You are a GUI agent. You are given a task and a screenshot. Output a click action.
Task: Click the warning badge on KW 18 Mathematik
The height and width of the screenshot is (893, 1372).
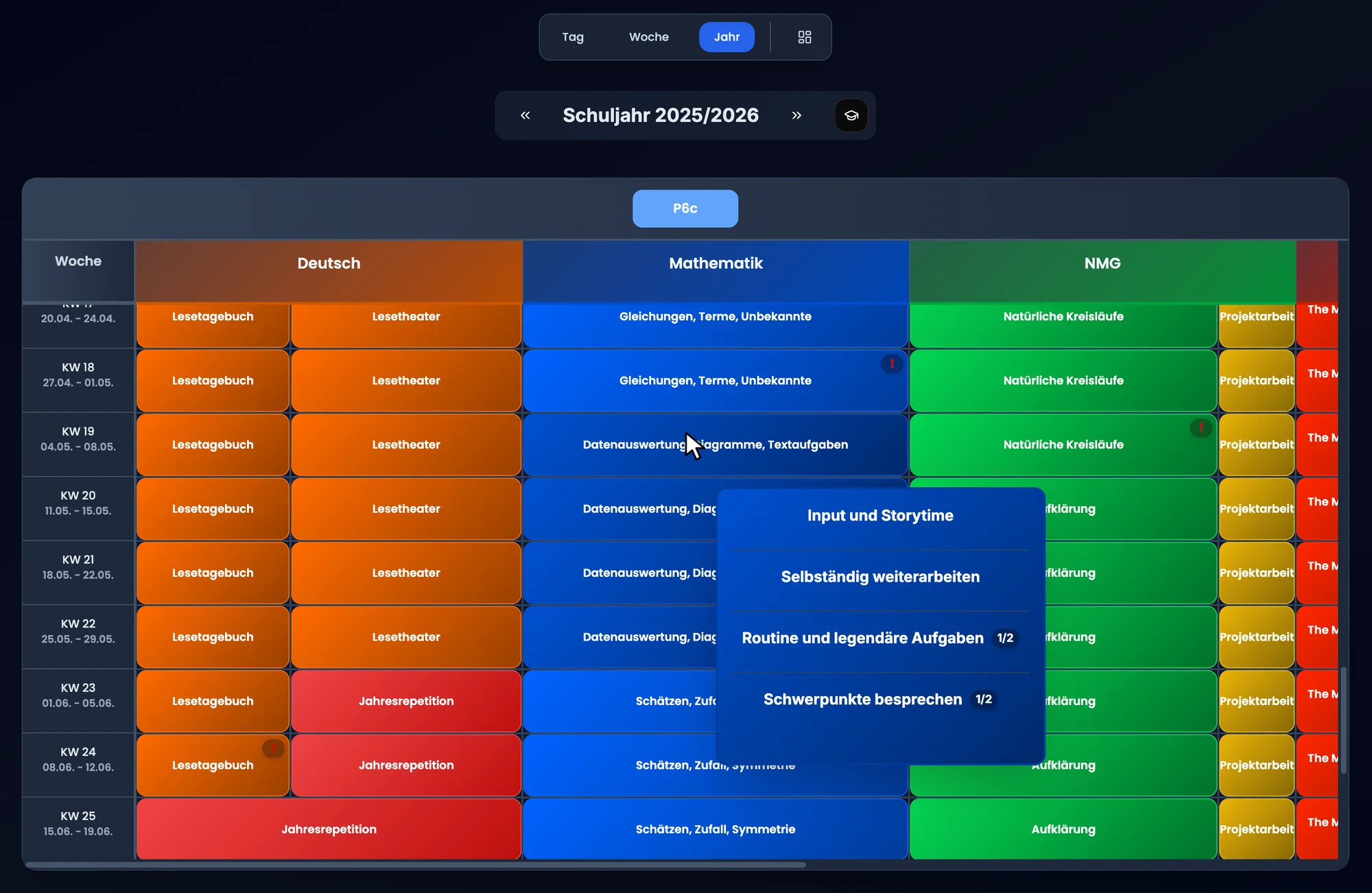[892, 364]
